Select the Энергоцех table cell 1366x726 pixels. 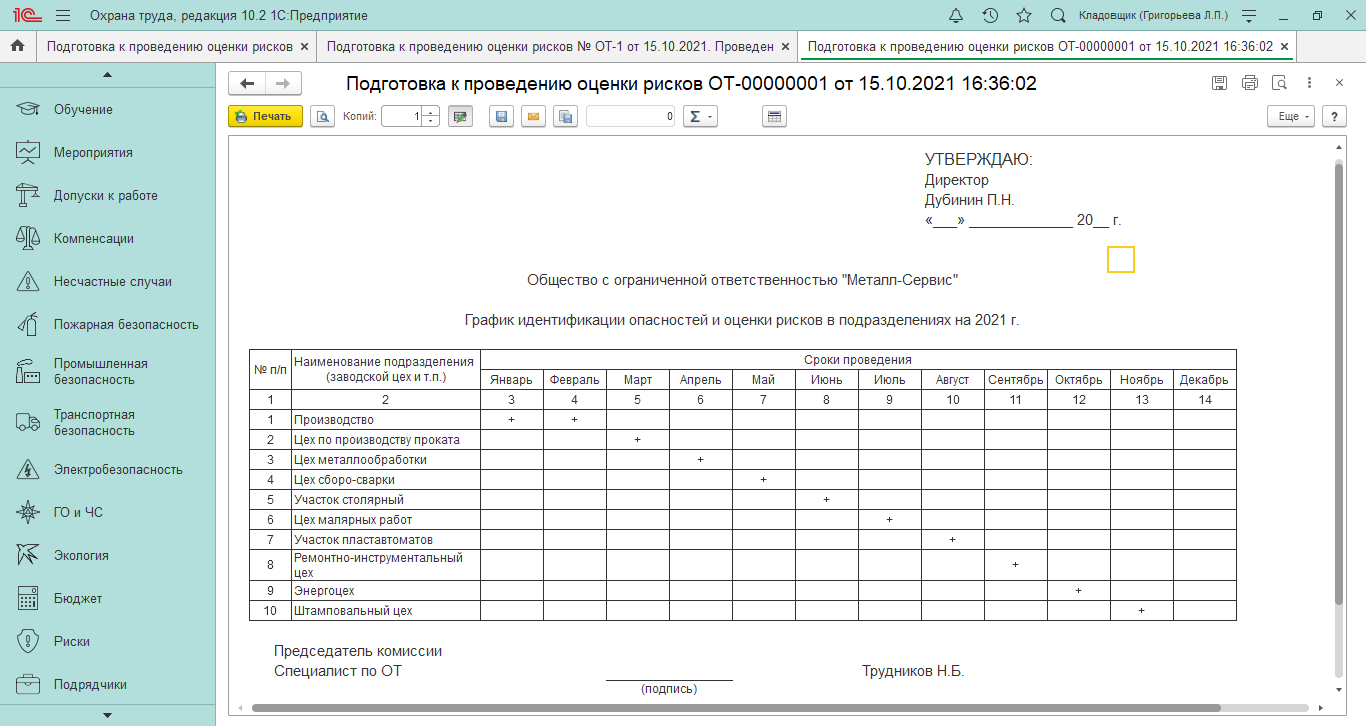coord(386,590)
